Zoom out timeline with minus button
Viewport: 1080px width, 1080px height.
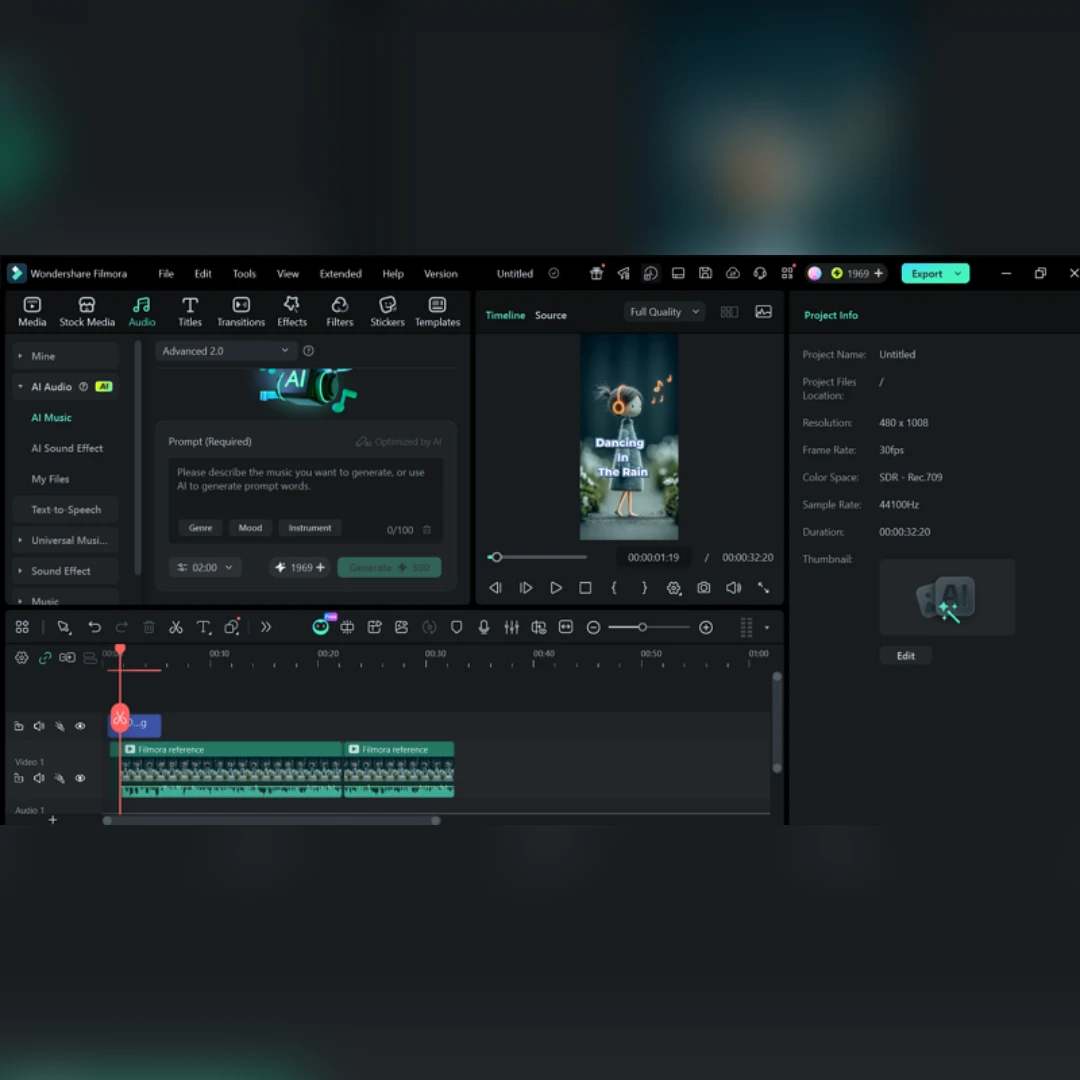593,627
